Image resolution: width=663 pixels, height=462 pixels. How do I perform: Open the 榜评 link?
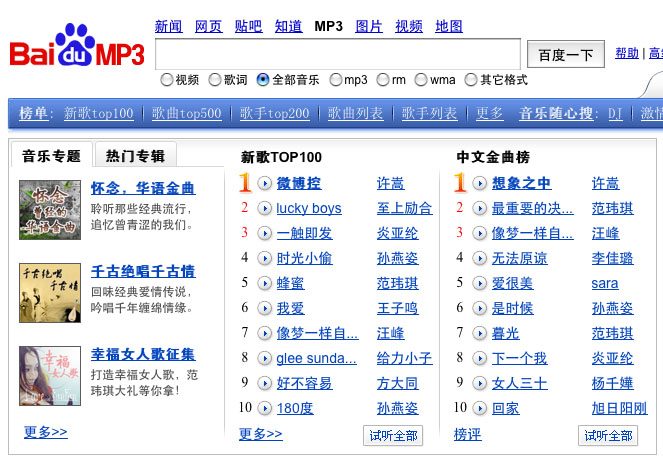pos(467,435)
